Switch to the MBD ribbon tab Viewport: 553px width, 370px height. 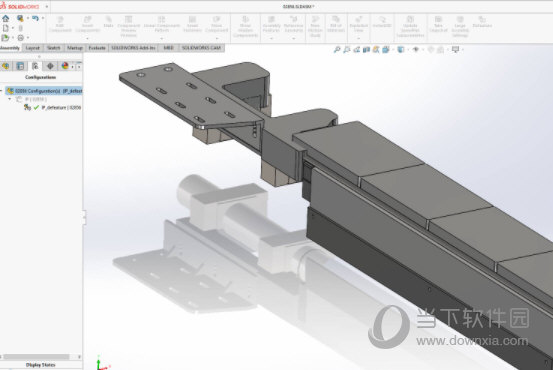169,48
